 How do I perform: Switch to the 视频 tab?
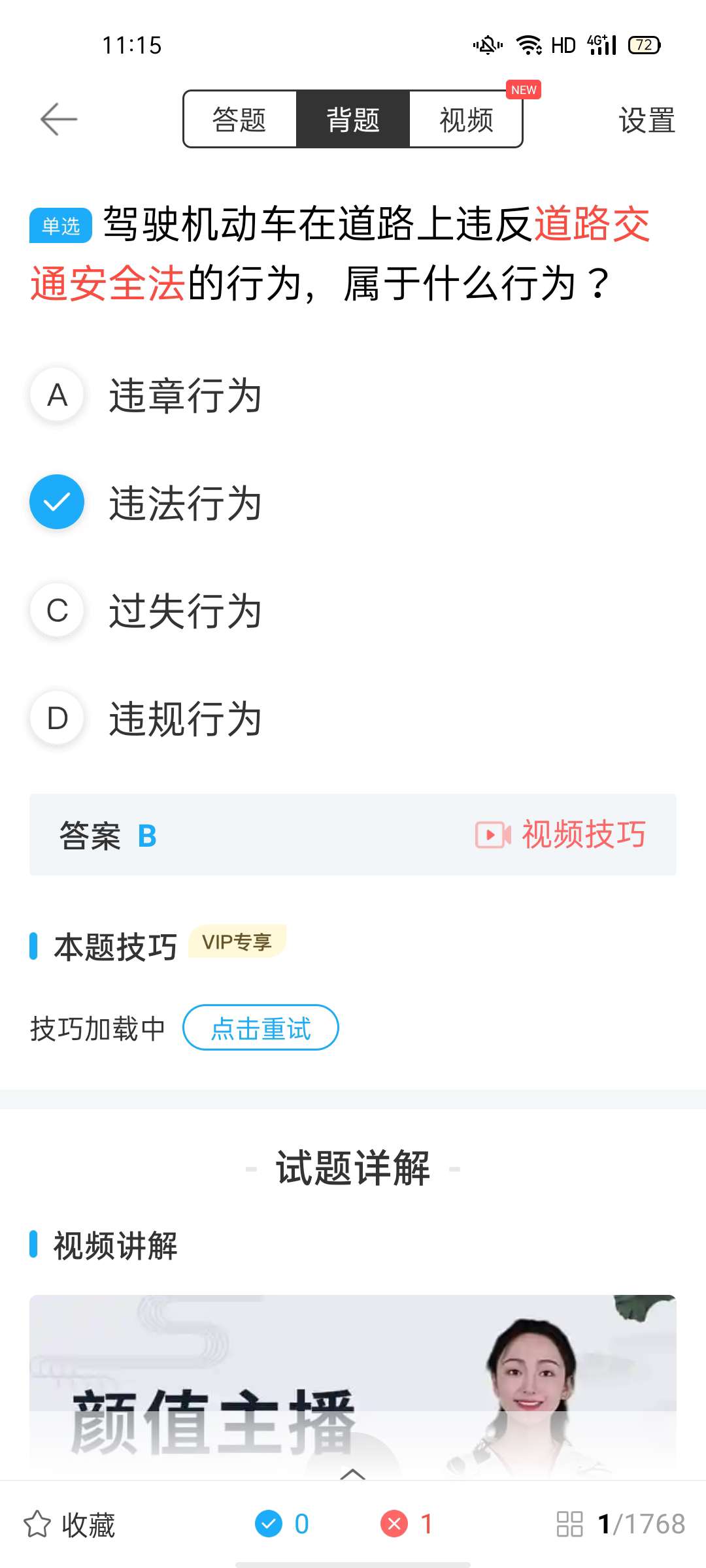coord(466,120)
